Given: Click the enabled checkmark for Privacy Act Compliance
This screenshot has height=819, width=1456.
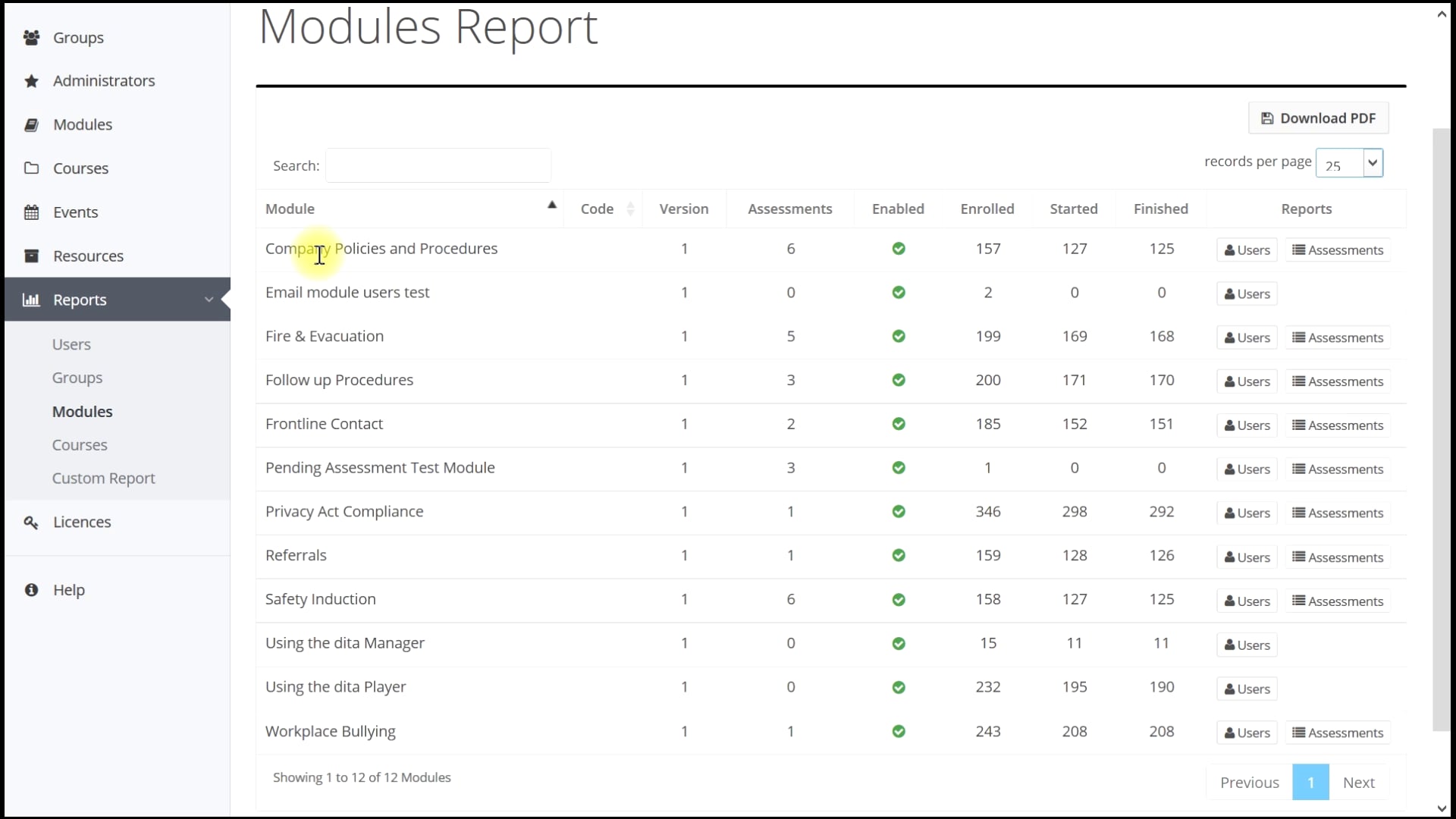Looking at the screenshot, I should tap(899, 511).
